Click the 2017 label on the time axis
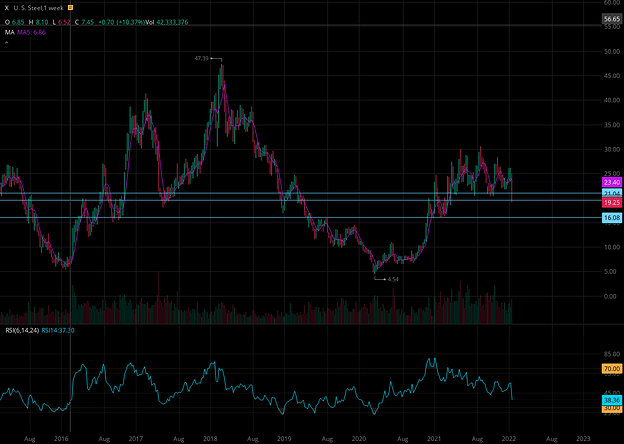624x444 pixels. [x=136, y=439]
